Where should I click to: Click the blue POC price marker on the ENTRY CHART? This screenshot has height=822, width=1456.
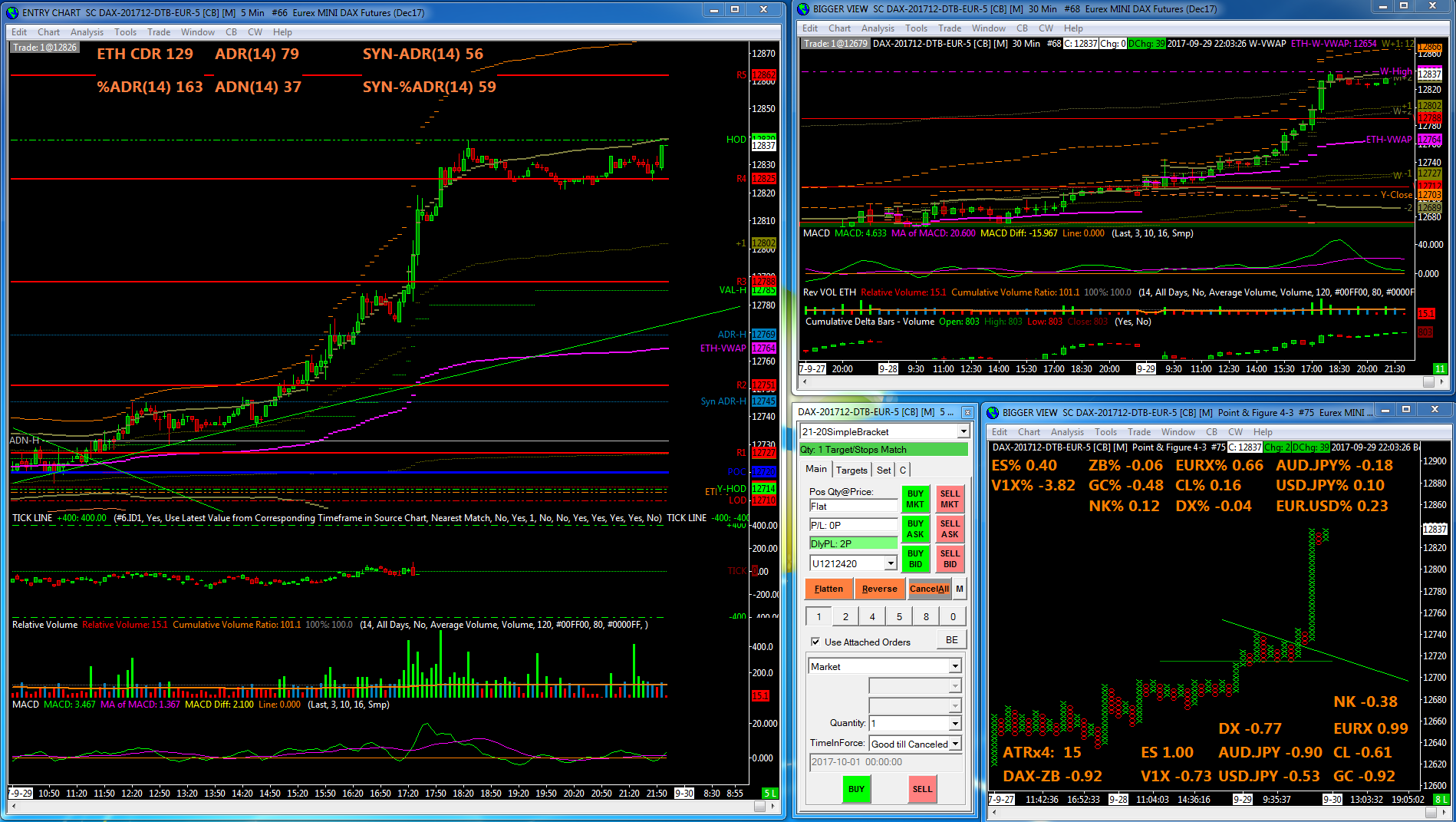point(763,472)
